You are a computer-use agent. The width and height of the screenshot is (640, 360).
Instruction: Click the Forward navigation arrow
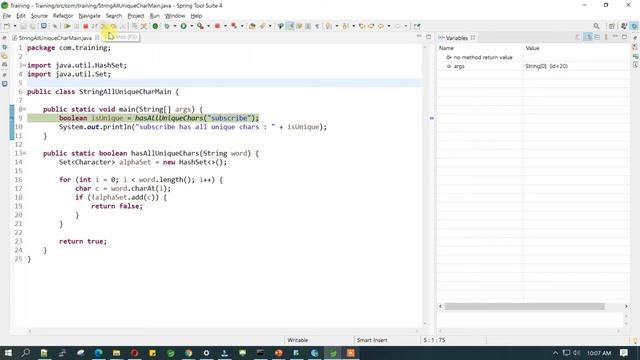[398, 26]
